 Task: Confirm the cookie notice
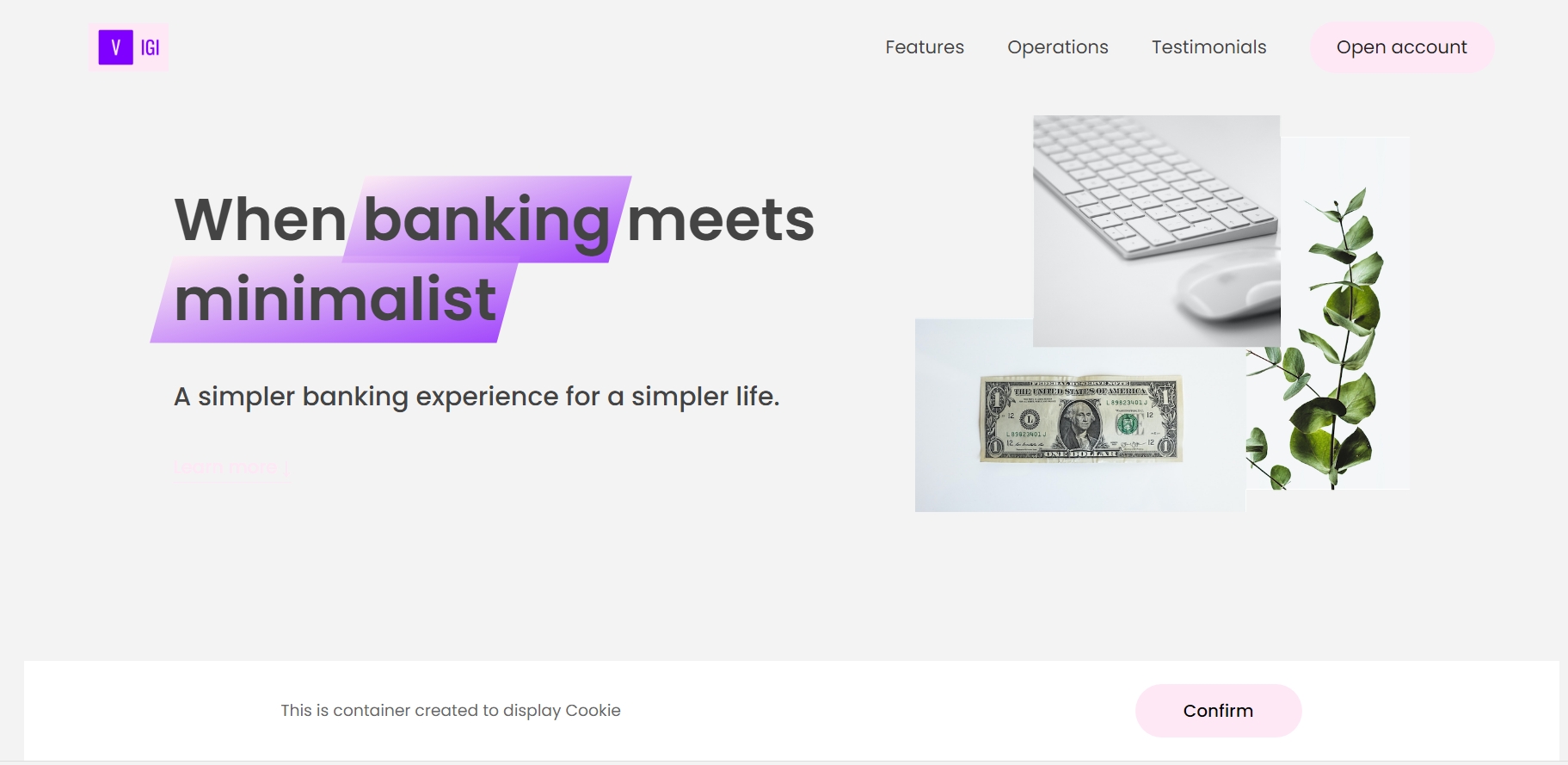1218,711
